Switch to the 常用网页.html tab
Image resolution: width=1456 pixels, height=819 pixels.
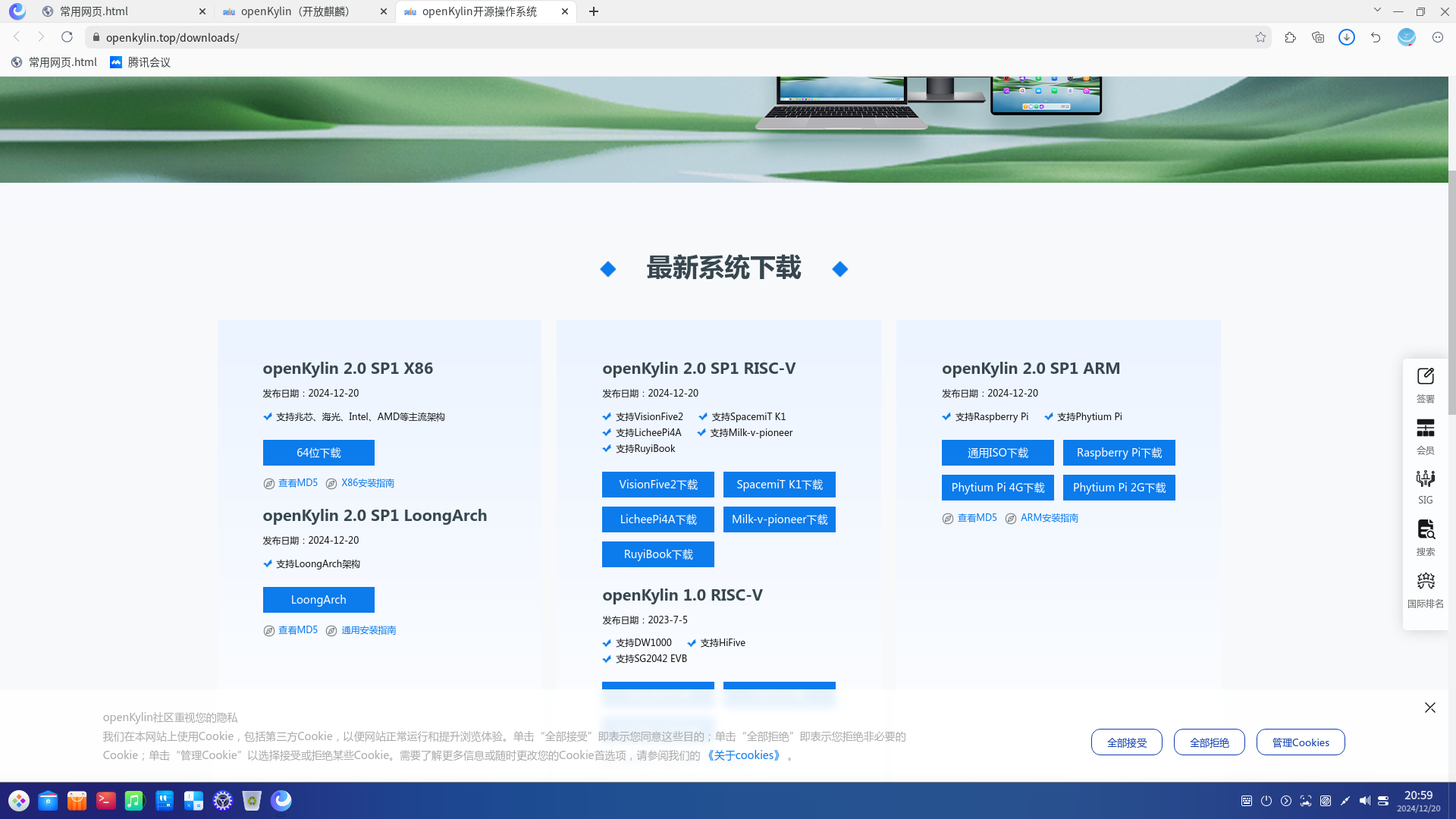coord(125,11)
